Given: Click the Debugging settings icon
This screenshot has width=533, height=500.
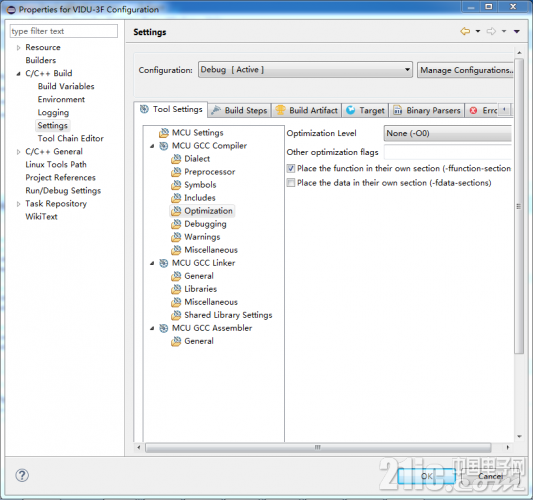Looking at the screenshot, I should tap(176, 224).
